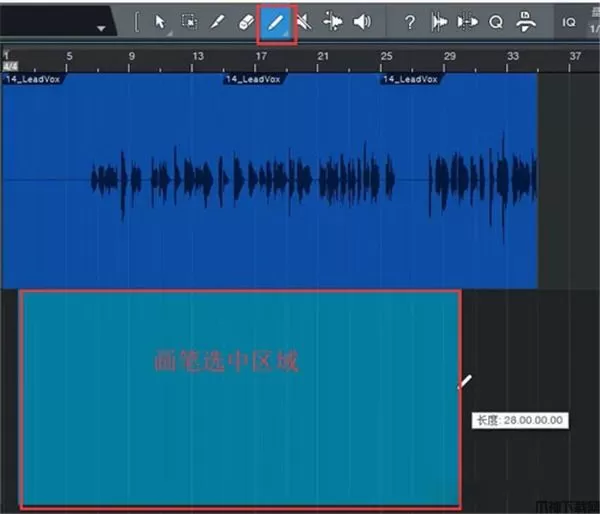Screen dimensions: 600x514
Task: Select the Mute tool
Action: point(304,22)
